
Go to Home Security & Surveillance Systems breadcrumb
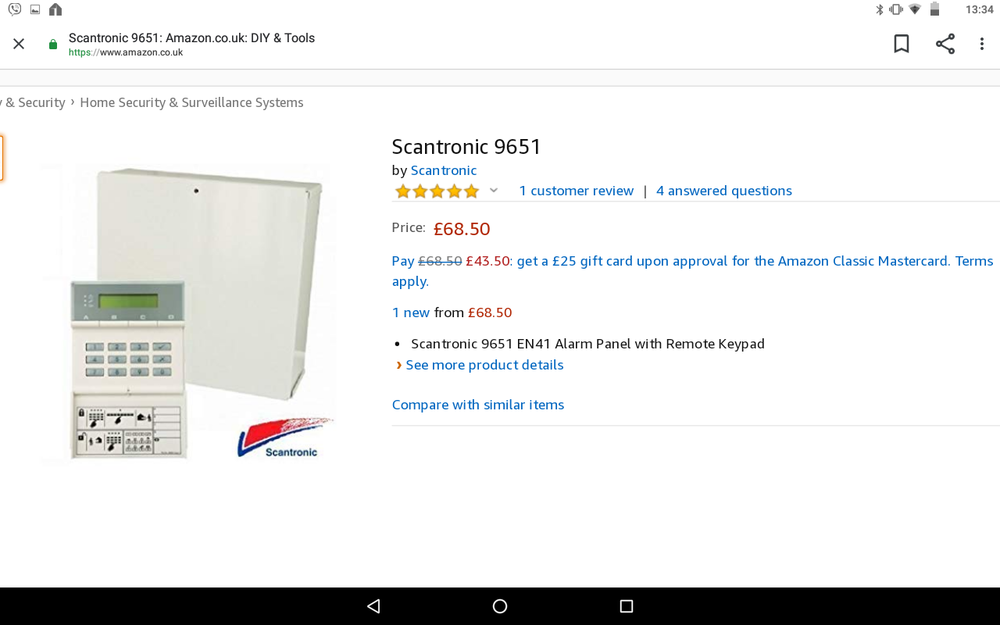coord(191,103)
